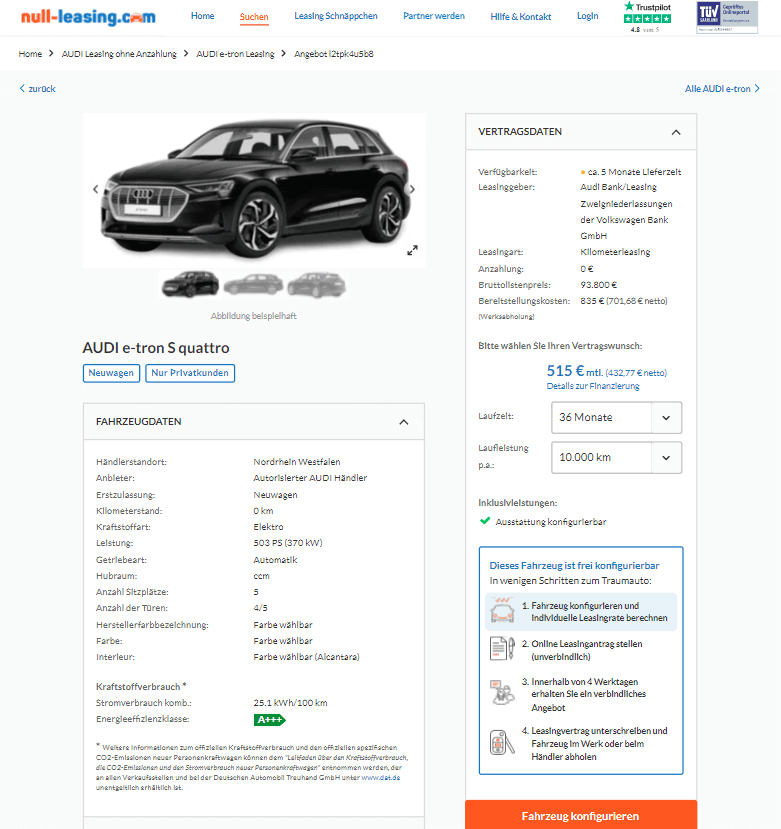Click ca. 5 Monate Lieferzeit availability
781x829 pixels.
[631, 172]
